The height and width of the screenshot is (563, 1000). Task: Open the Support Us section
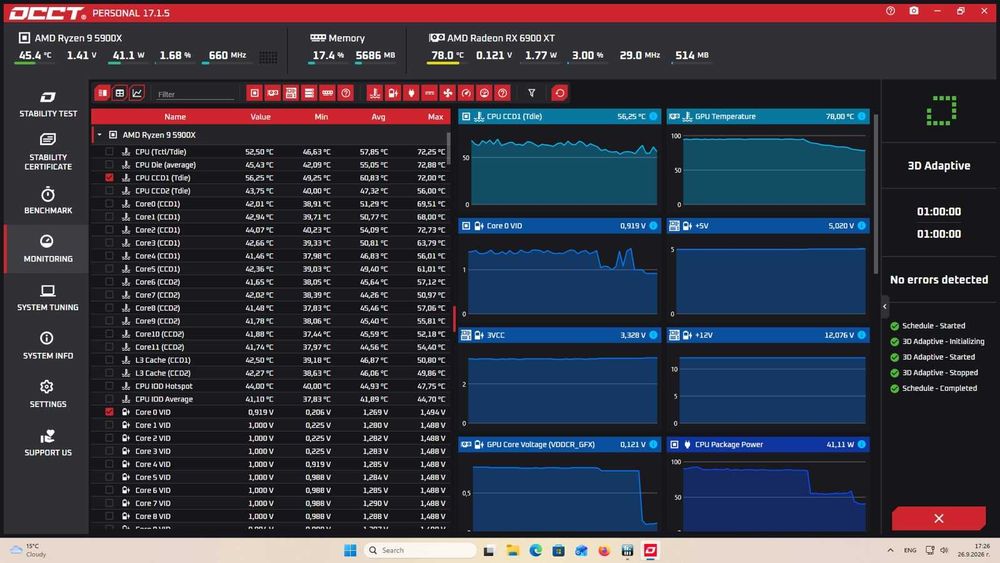click(48, 442)
